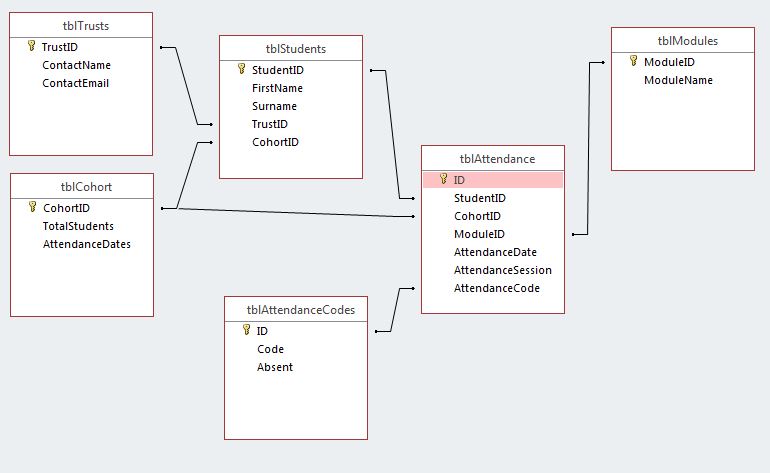Select the ContactName field
770x473 pixels.
tap(76, 65)
